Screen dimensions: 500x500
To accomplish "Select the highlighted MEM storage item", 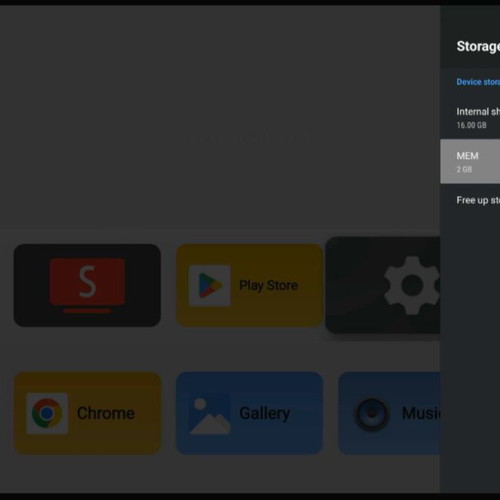I will tap(470, 161).
